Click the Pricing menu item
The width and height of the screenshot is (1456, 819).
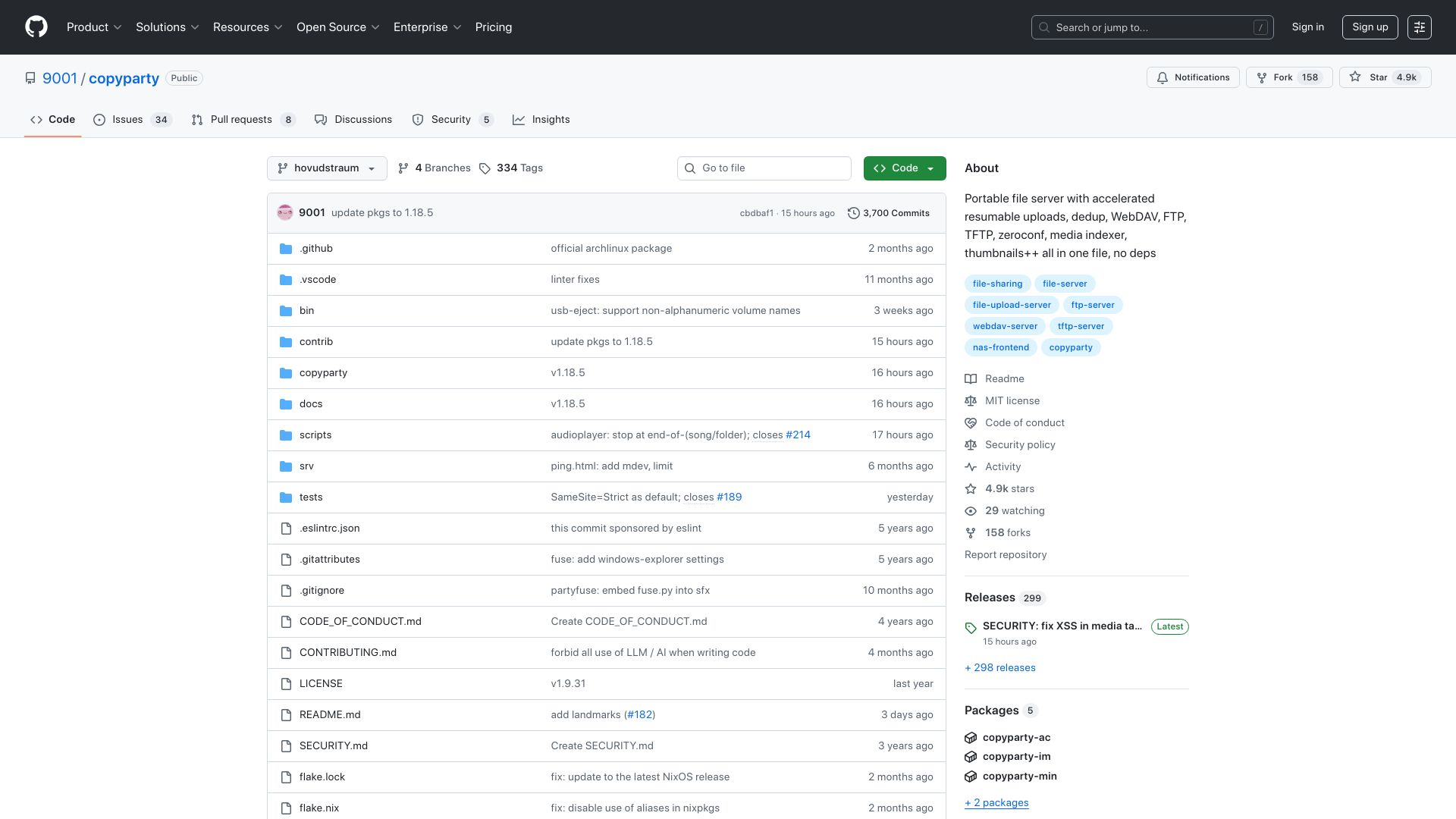pyautogui.click(x=494, y=27)
